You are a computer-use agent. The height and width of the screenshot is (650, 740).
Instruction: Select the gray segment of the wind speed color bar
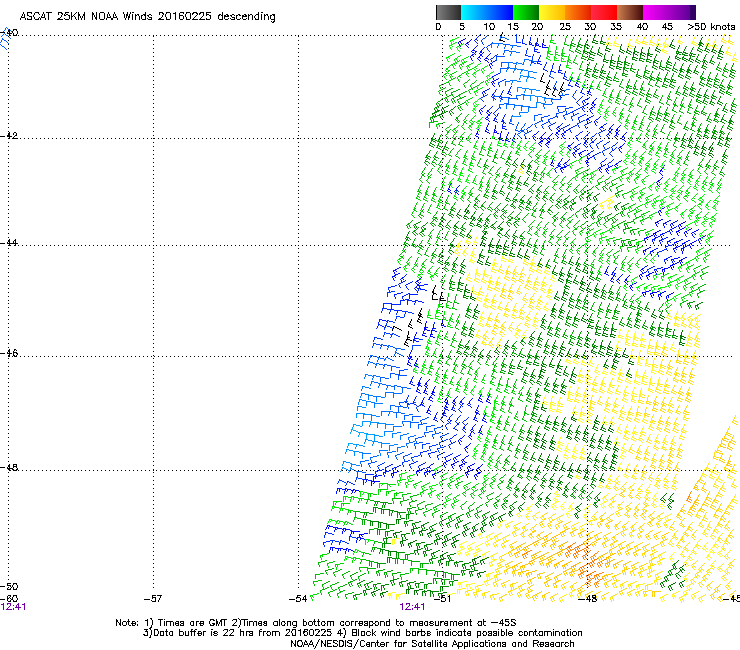[x=448, y=12]
